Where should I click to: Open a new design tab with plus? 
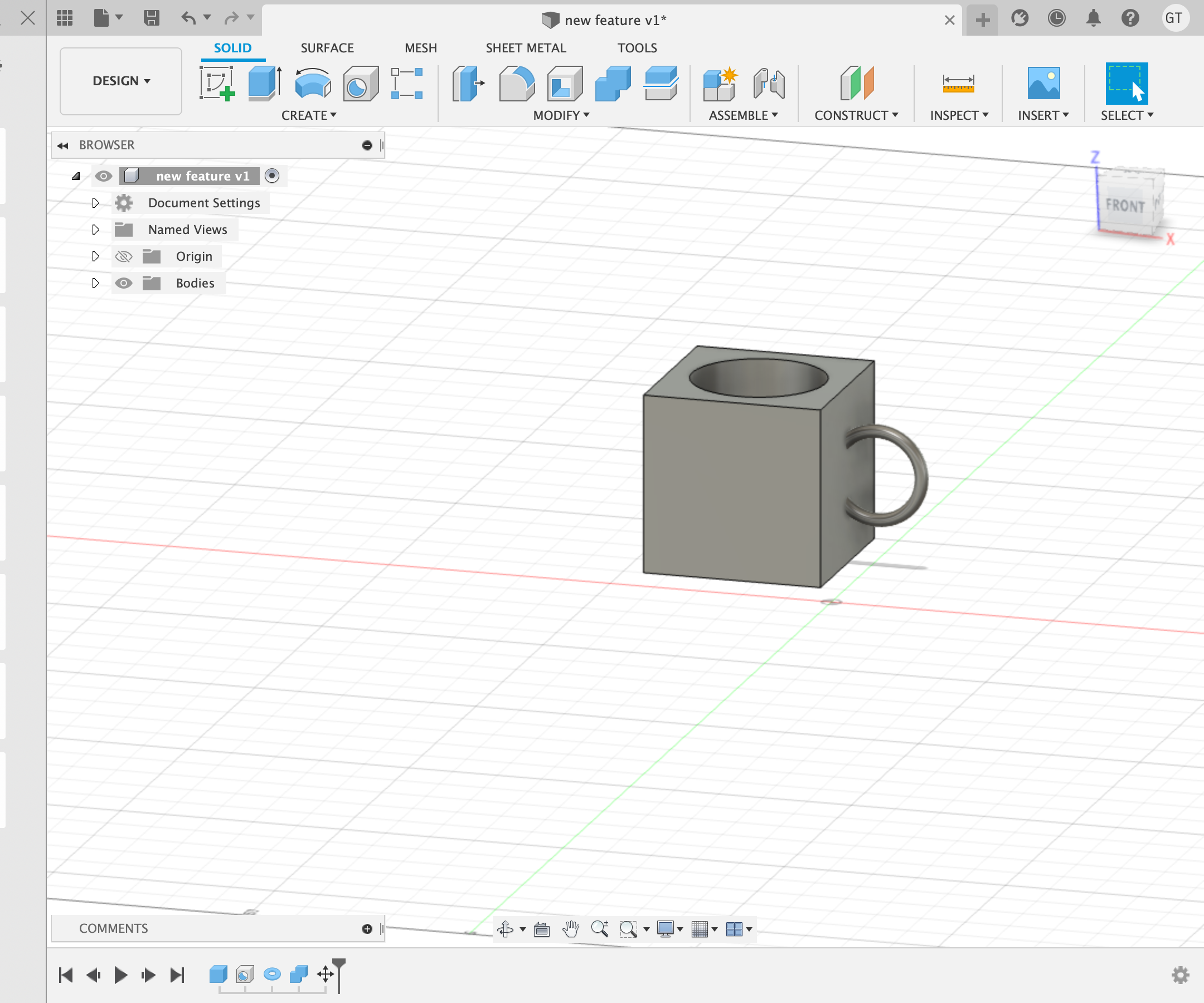click(x=983, y=20)
